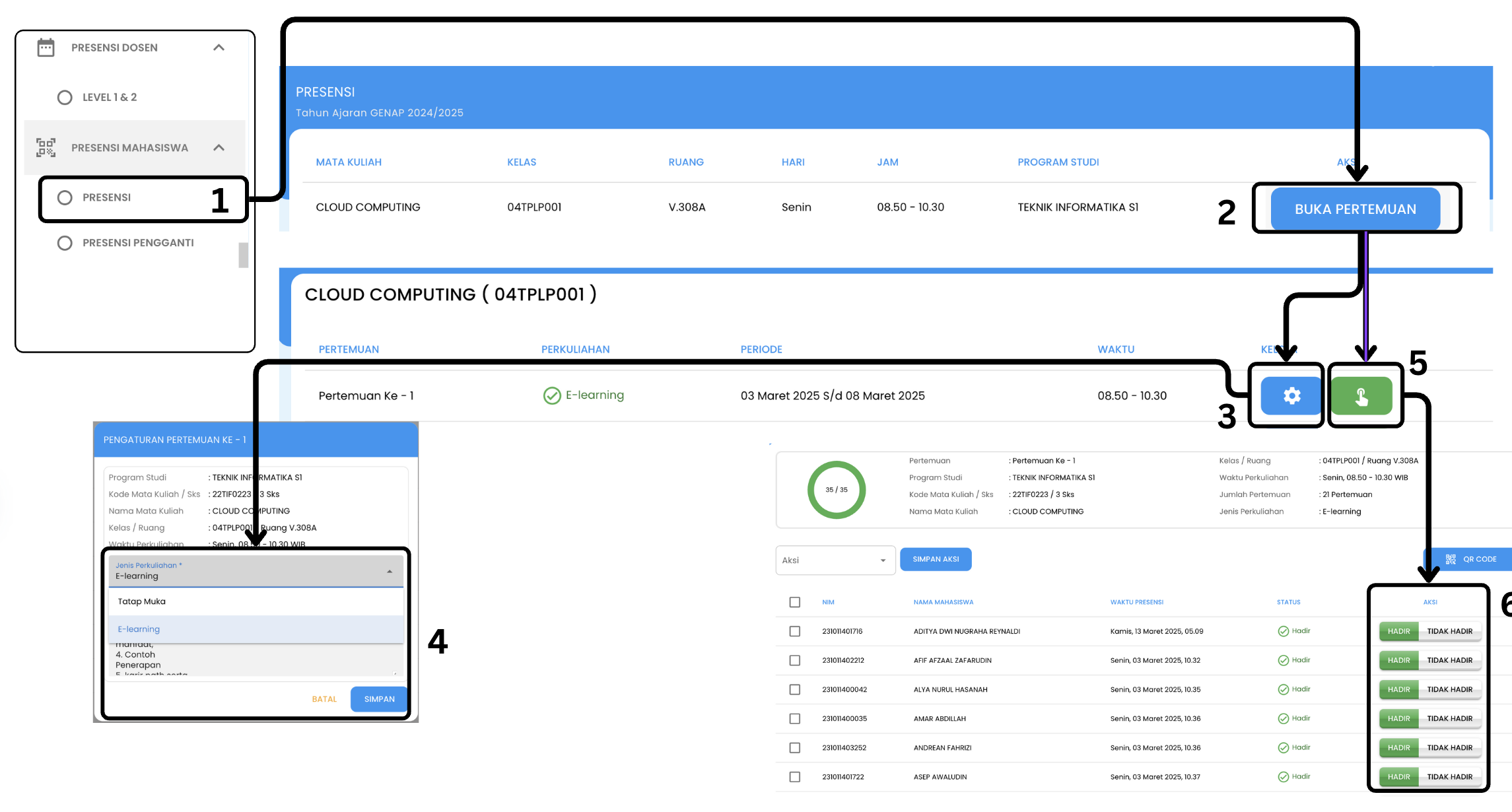This screenshot has width=1512, height=812.
Task: Click the QR CODE button label
Action: (x=1480, y=559)
